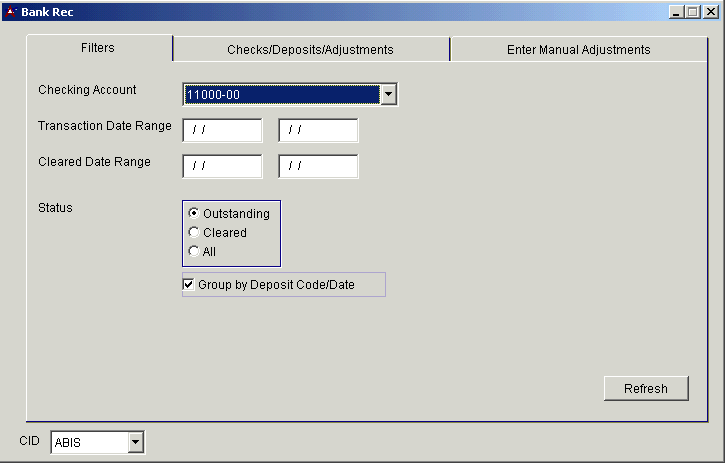Toggle Group by Deposit Code/Date checkbox

click(189, 285)
